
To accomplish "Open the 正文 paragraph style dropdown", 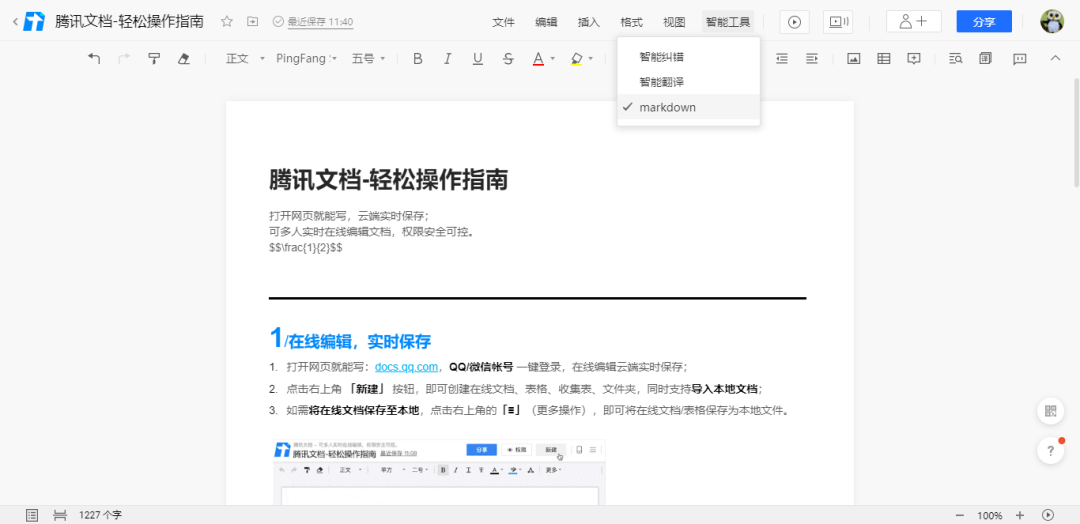I will [245, 59].
